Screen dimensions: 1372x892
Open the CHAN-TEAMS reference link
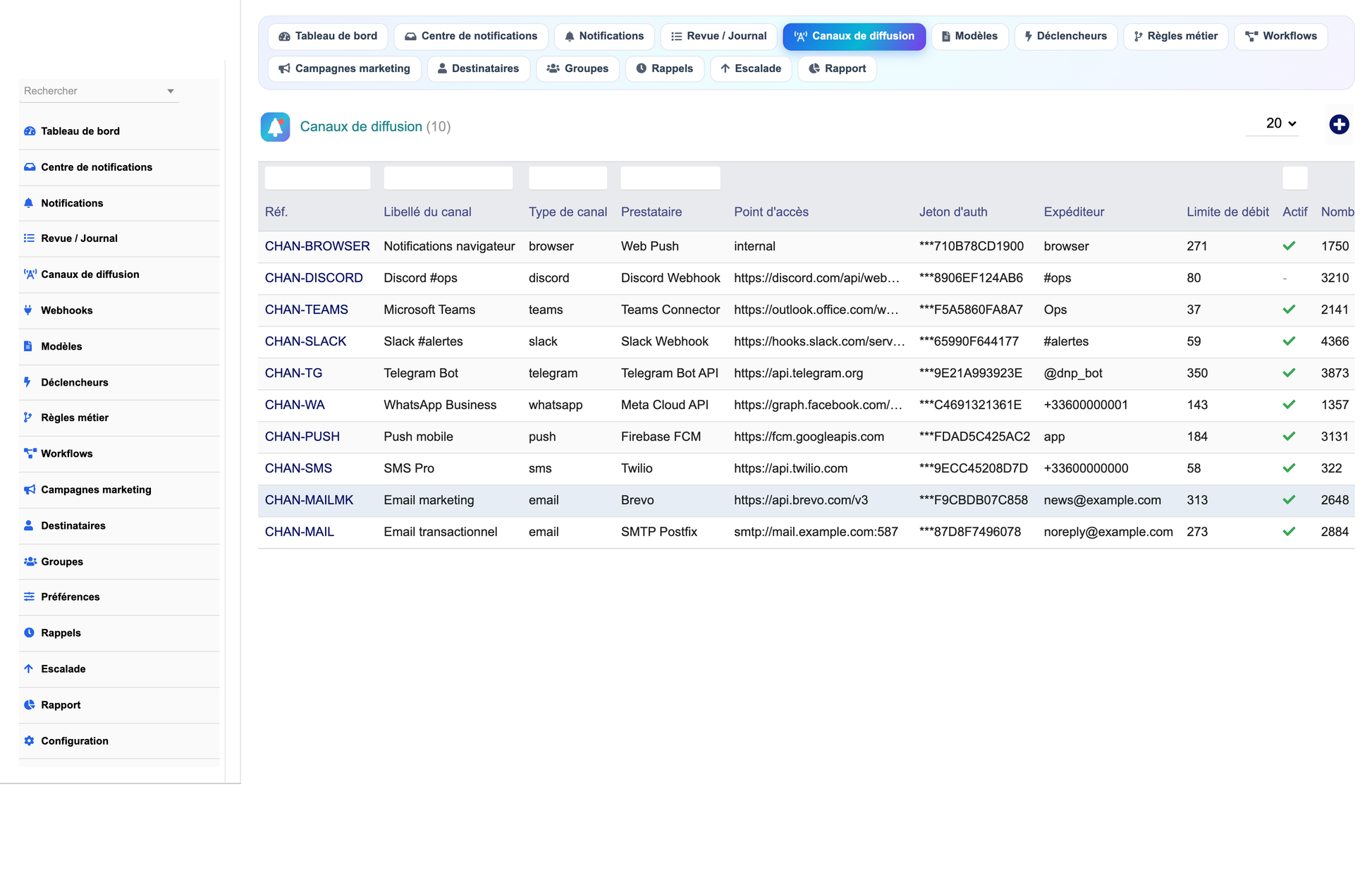click(x=307, y=310)
